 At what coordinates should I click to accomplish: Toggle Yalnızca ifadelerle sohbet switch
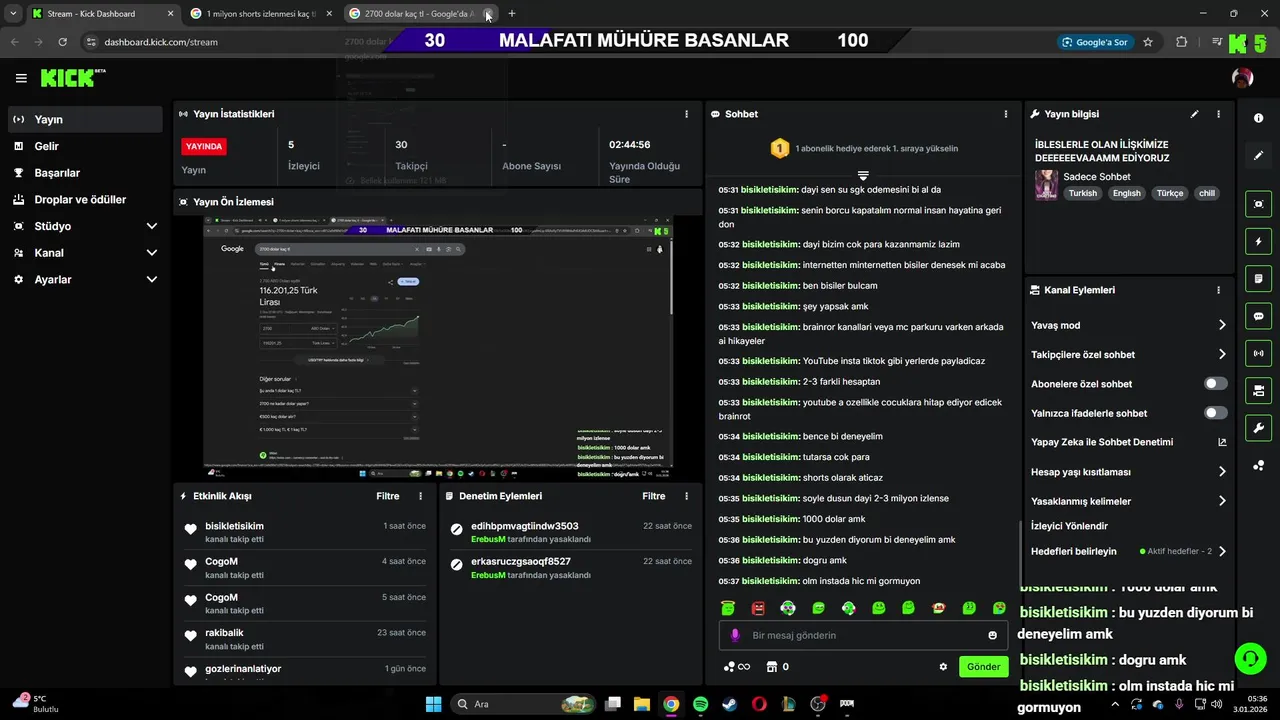(x=1215, y=413)
